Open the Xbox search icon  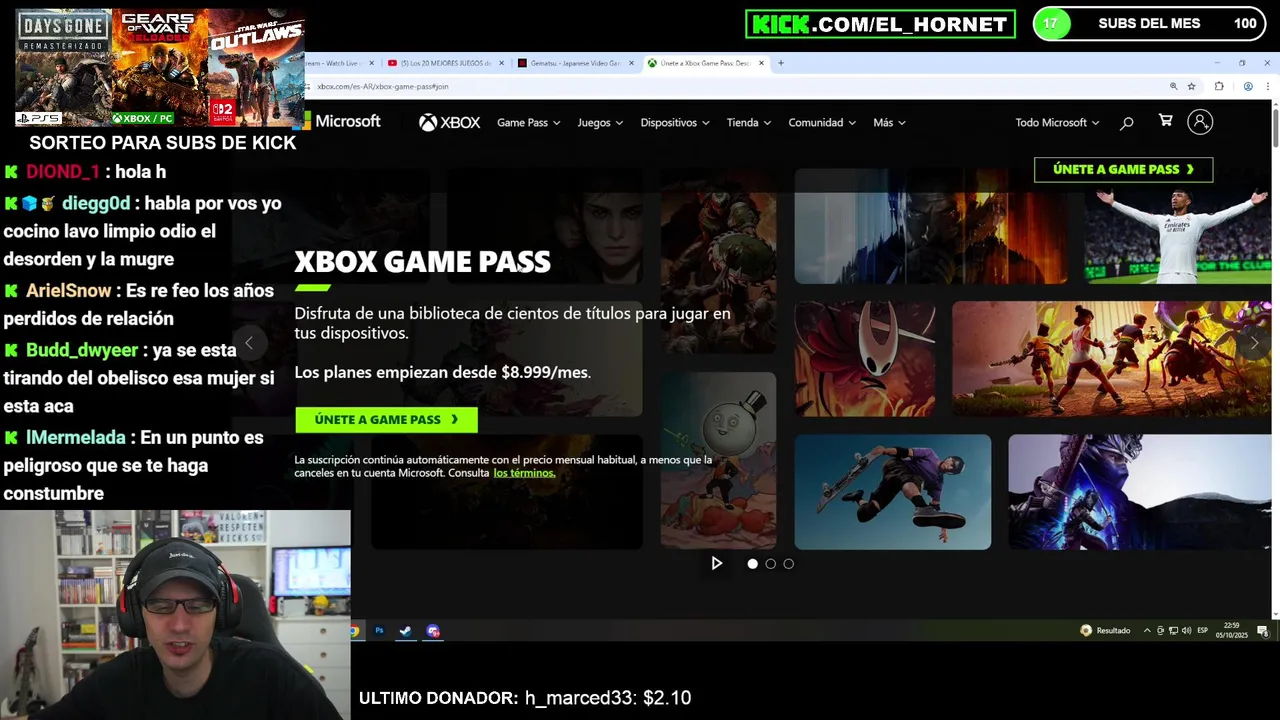[x=1127, y=123]
